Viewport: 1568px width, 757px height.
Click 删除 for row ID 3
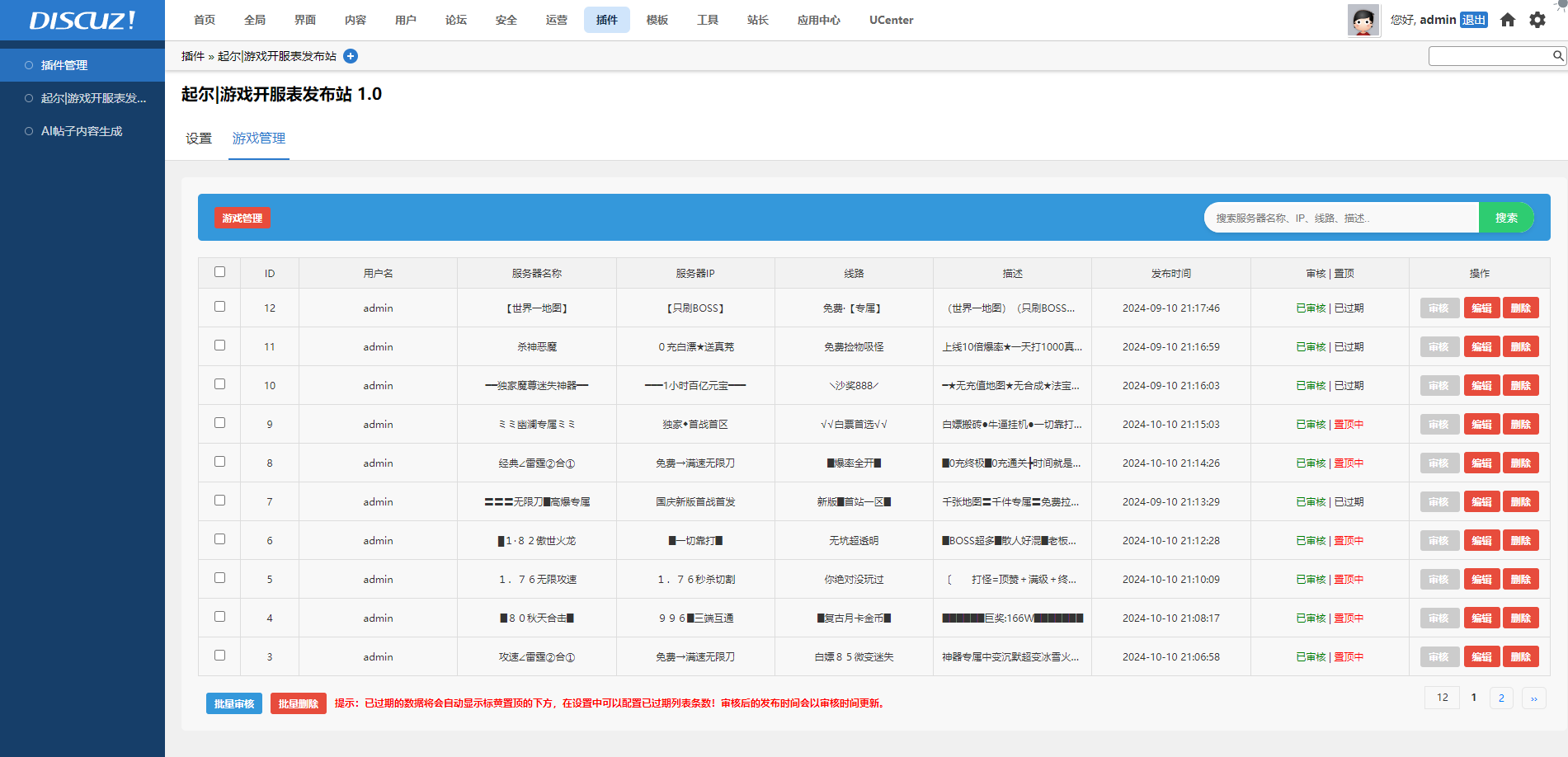1521,656
